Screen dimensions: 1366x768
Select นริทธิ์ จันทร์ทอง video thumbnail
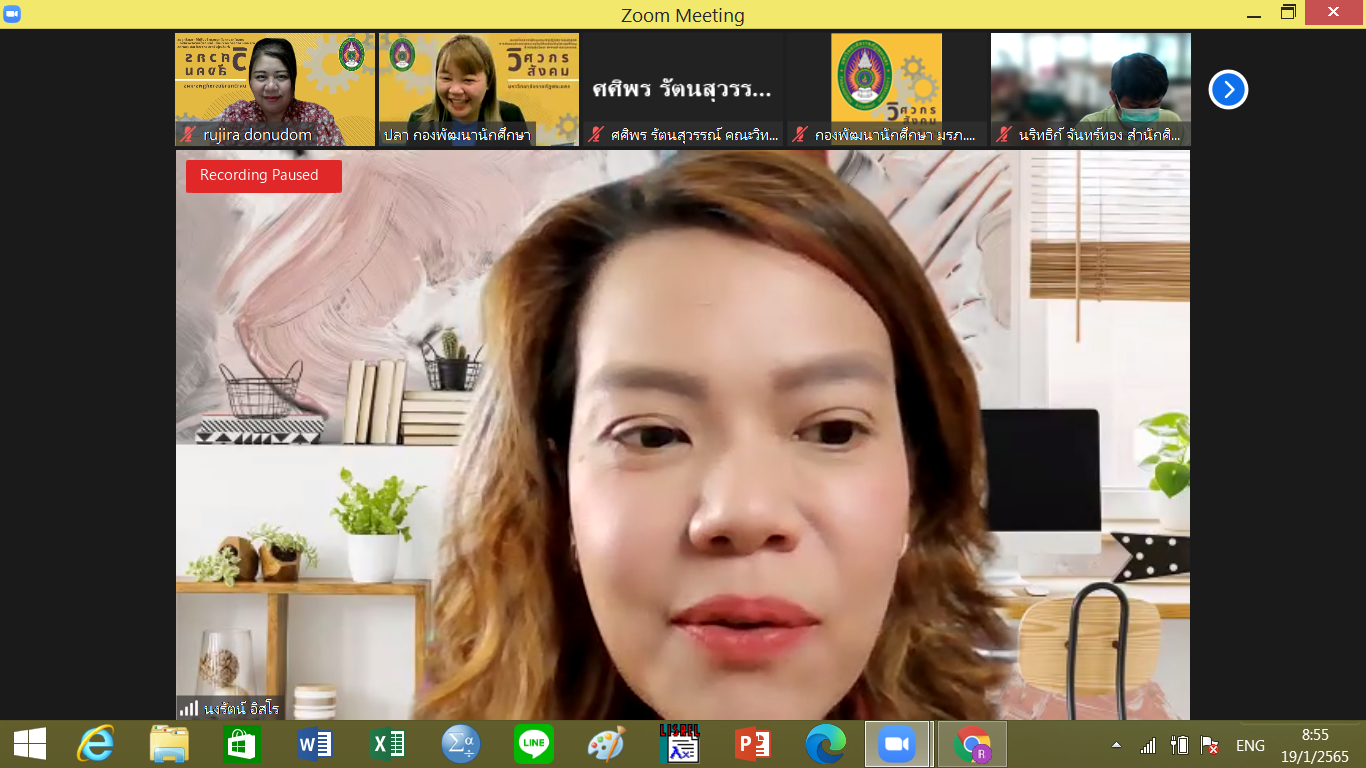tap(1091, 90)
